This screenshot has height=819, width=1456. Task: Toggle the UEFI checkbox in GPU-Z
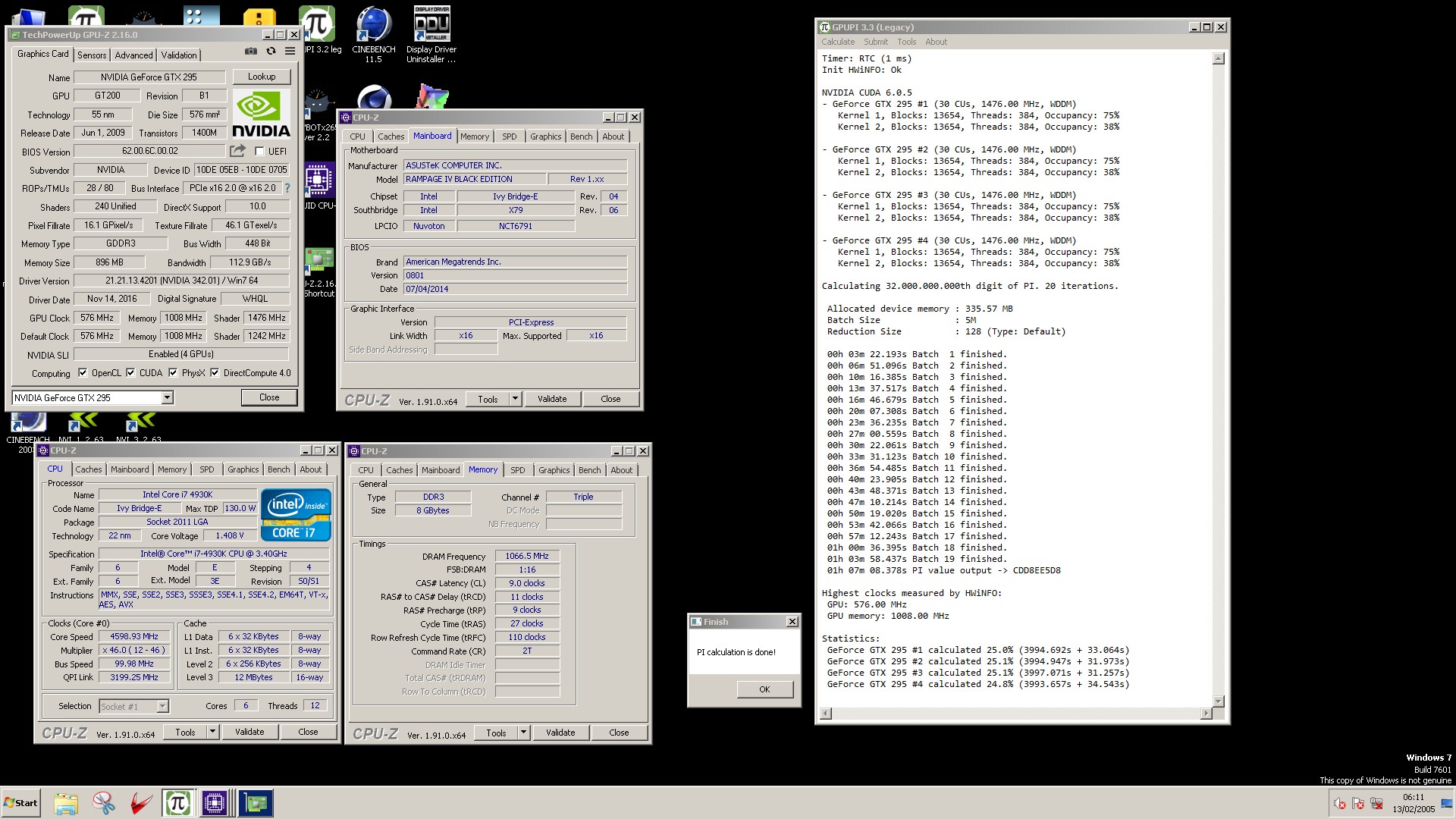coord(259,151)
